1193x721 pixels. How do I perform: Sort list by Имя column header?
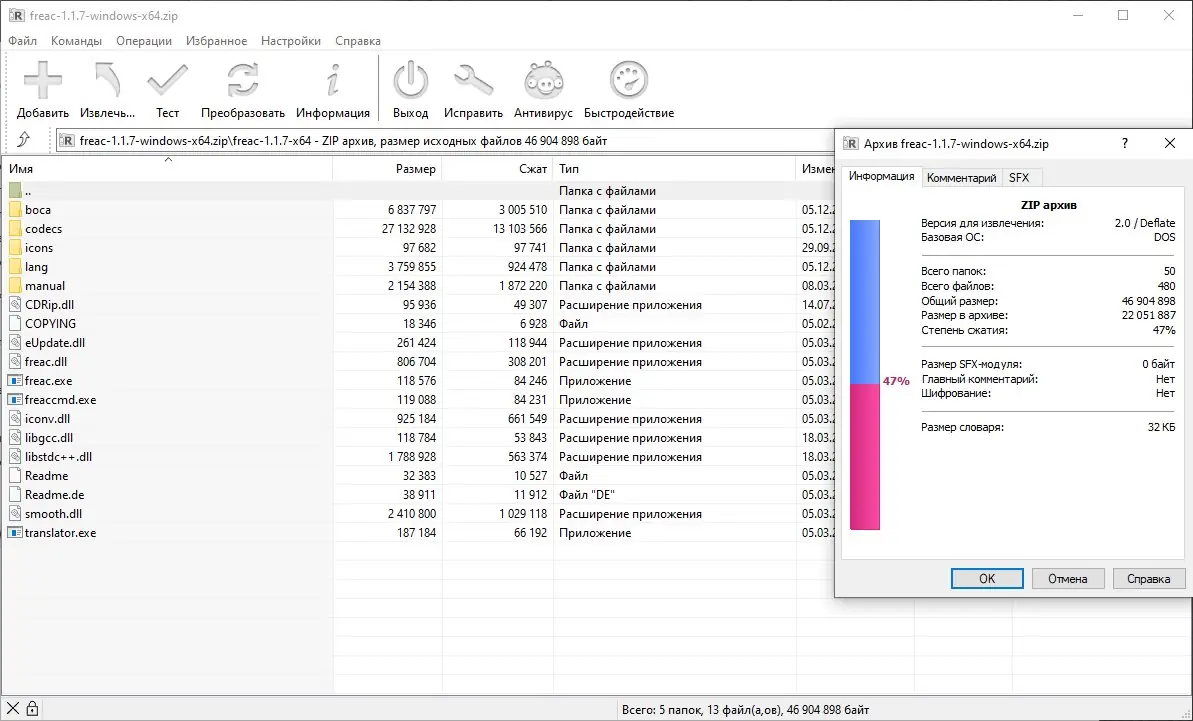pos(167,169)
